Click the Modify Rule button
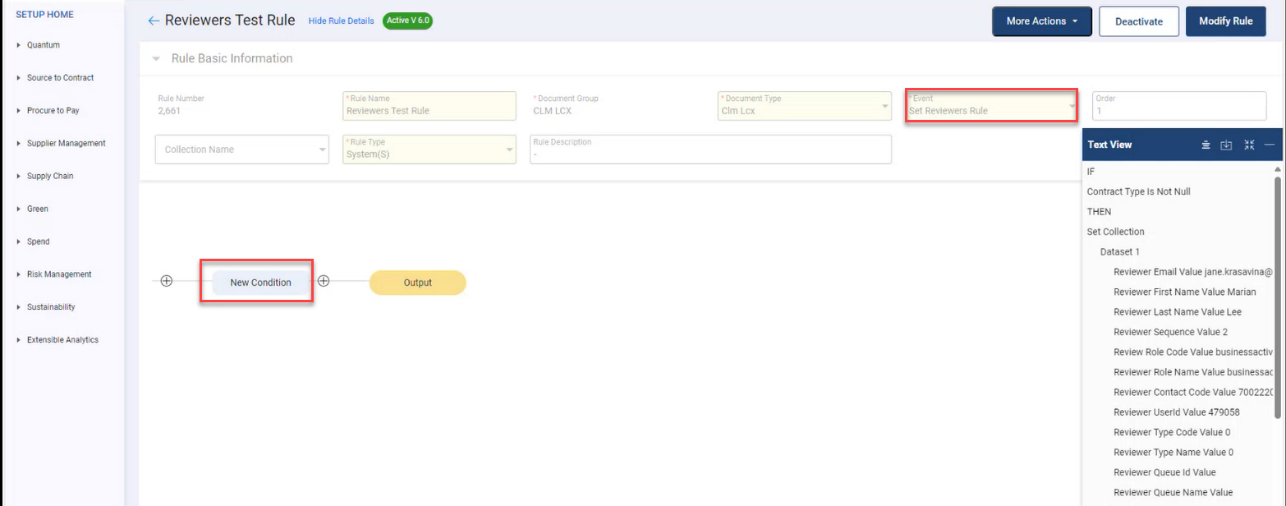1286x506 pixels. click(x=1225, y=21)
